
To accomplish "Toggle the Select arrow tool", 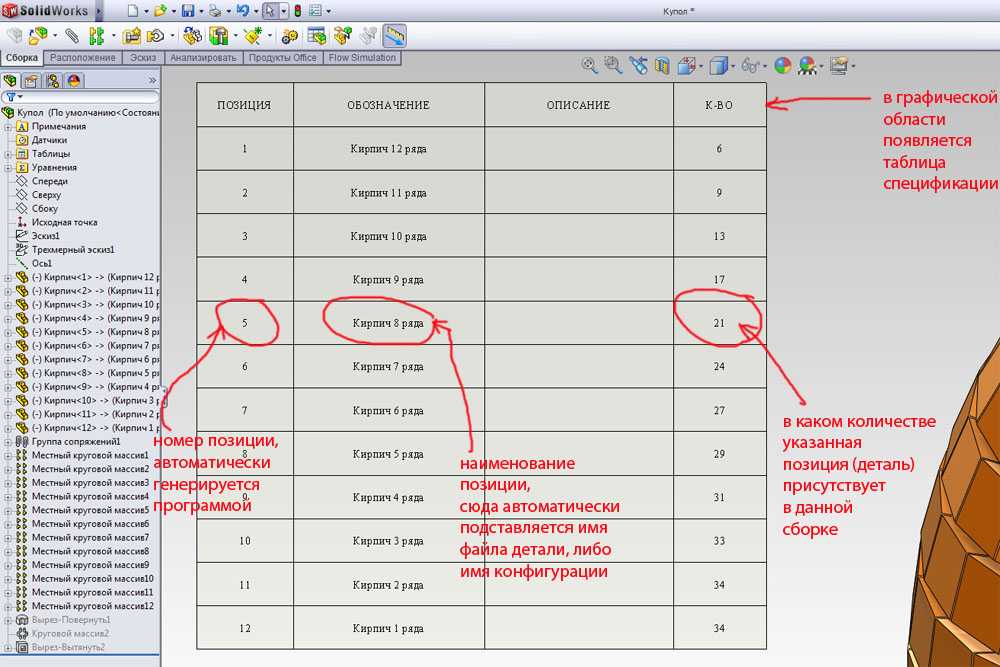I will pyautogui.click(x=270, y=11).
